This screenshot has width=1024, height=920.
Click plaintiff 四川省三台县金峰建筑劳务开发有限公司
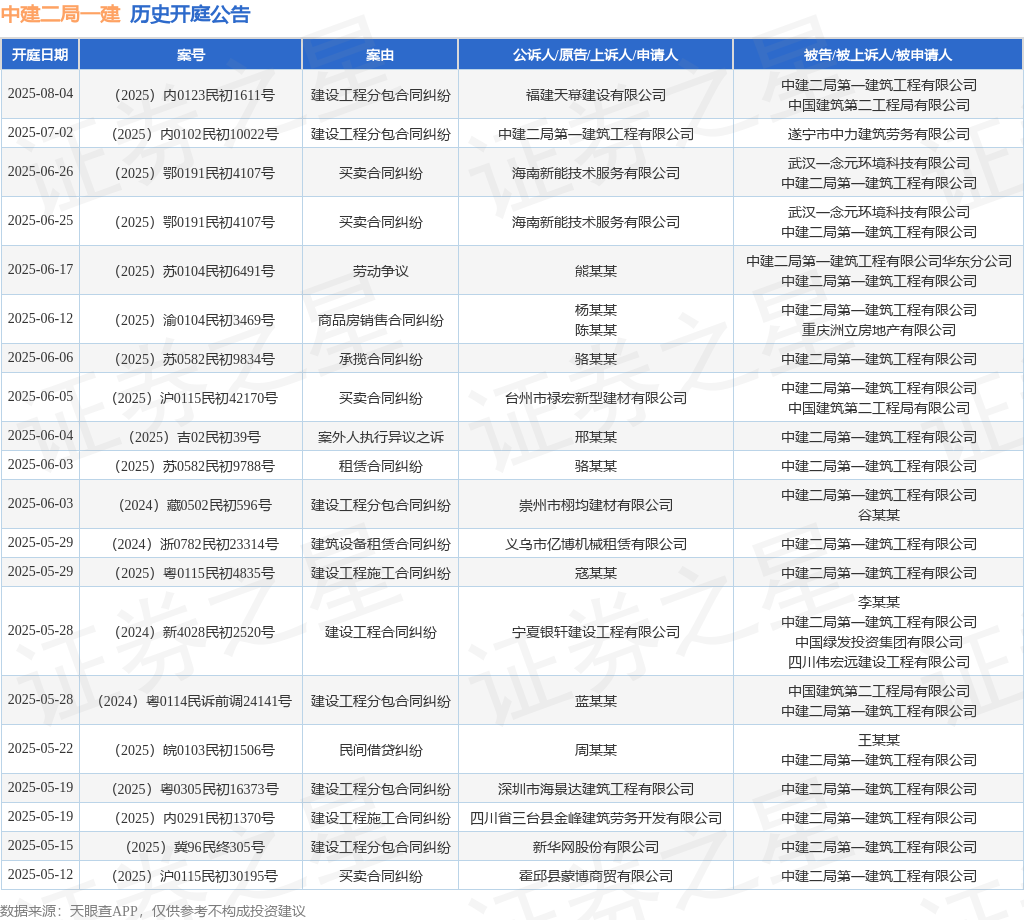coord(596,818)
